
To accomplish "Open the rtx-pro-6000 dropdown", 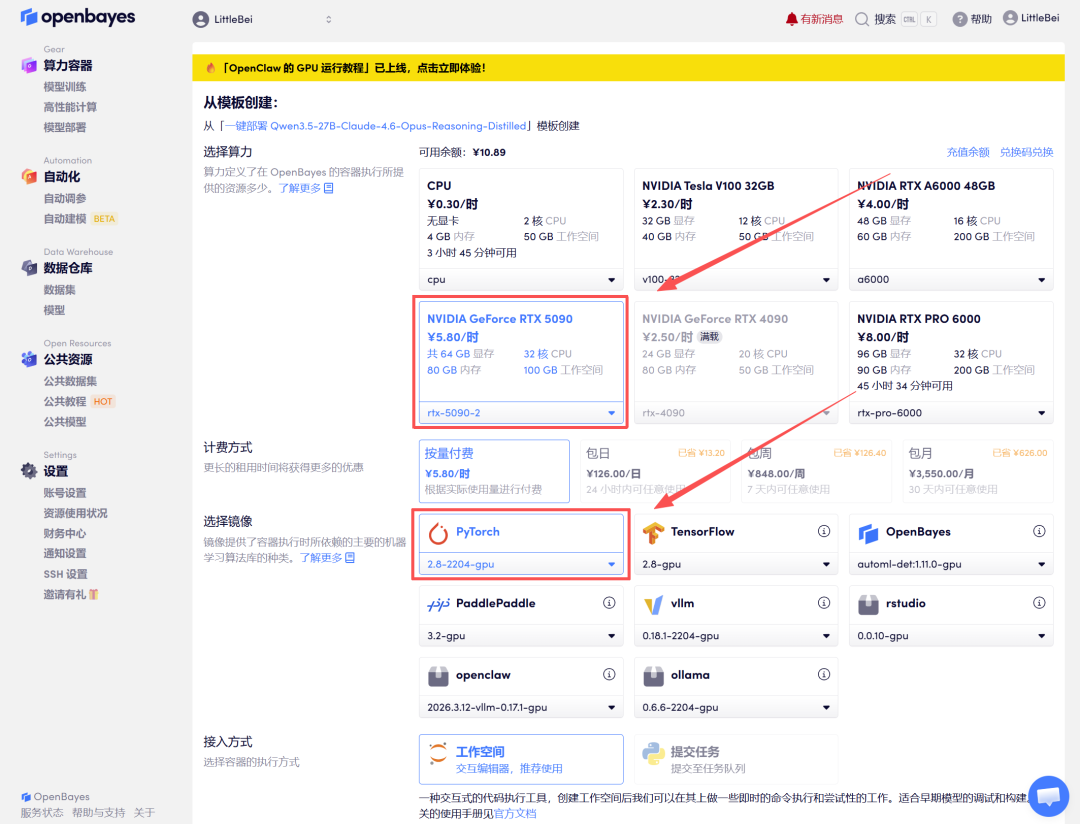I will click(951, 413).
